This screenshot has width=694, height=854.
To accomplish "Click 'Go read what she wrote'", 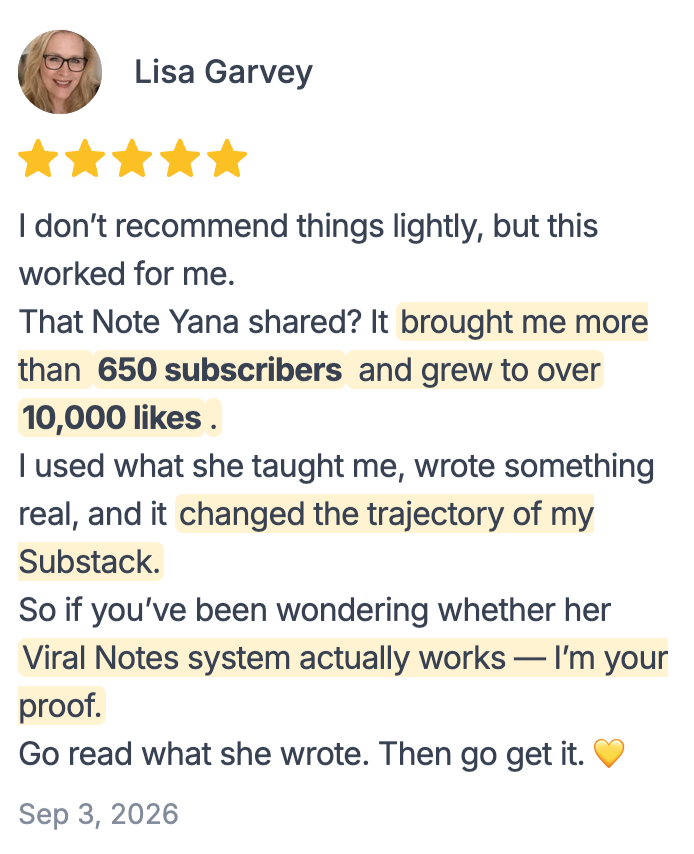I will click(x=194, y=754).
